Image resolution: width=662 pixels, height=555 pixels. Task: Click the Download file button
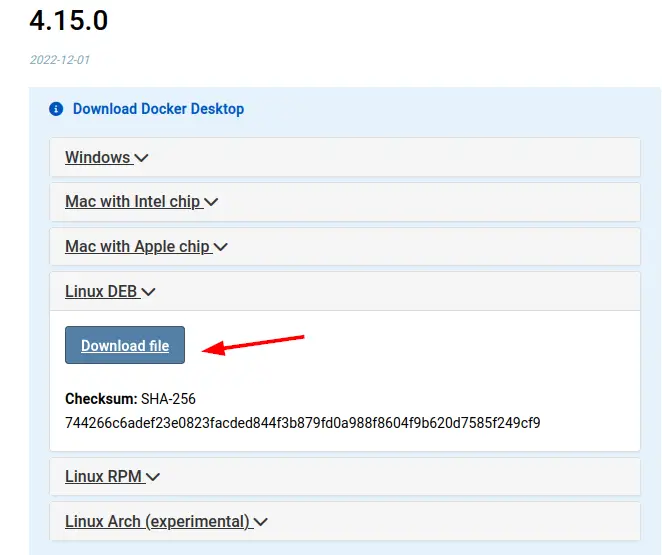pyautogui.click(x=125, y=345)
